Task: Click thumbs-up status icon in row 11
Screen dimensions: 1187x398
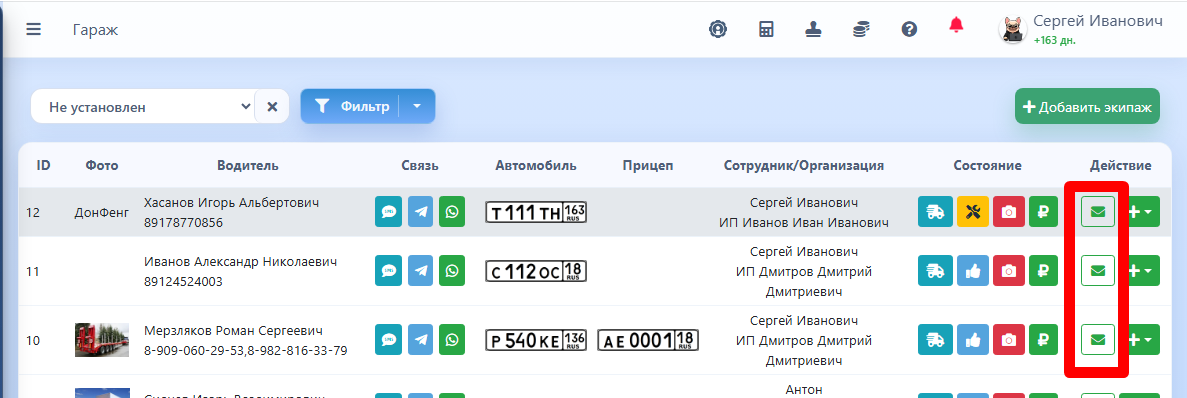Action: (974, 271)
